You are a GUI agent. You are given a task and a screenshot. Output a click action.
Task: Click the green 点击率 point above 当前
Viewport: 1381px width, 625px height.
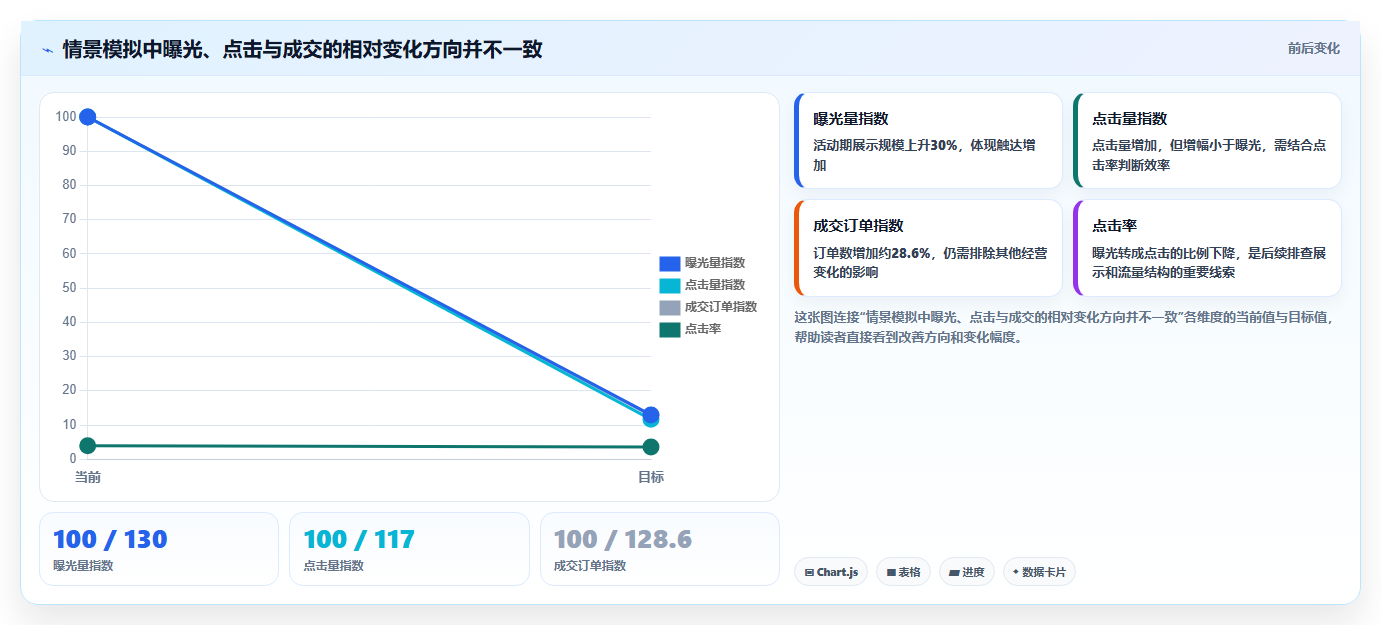88,445
